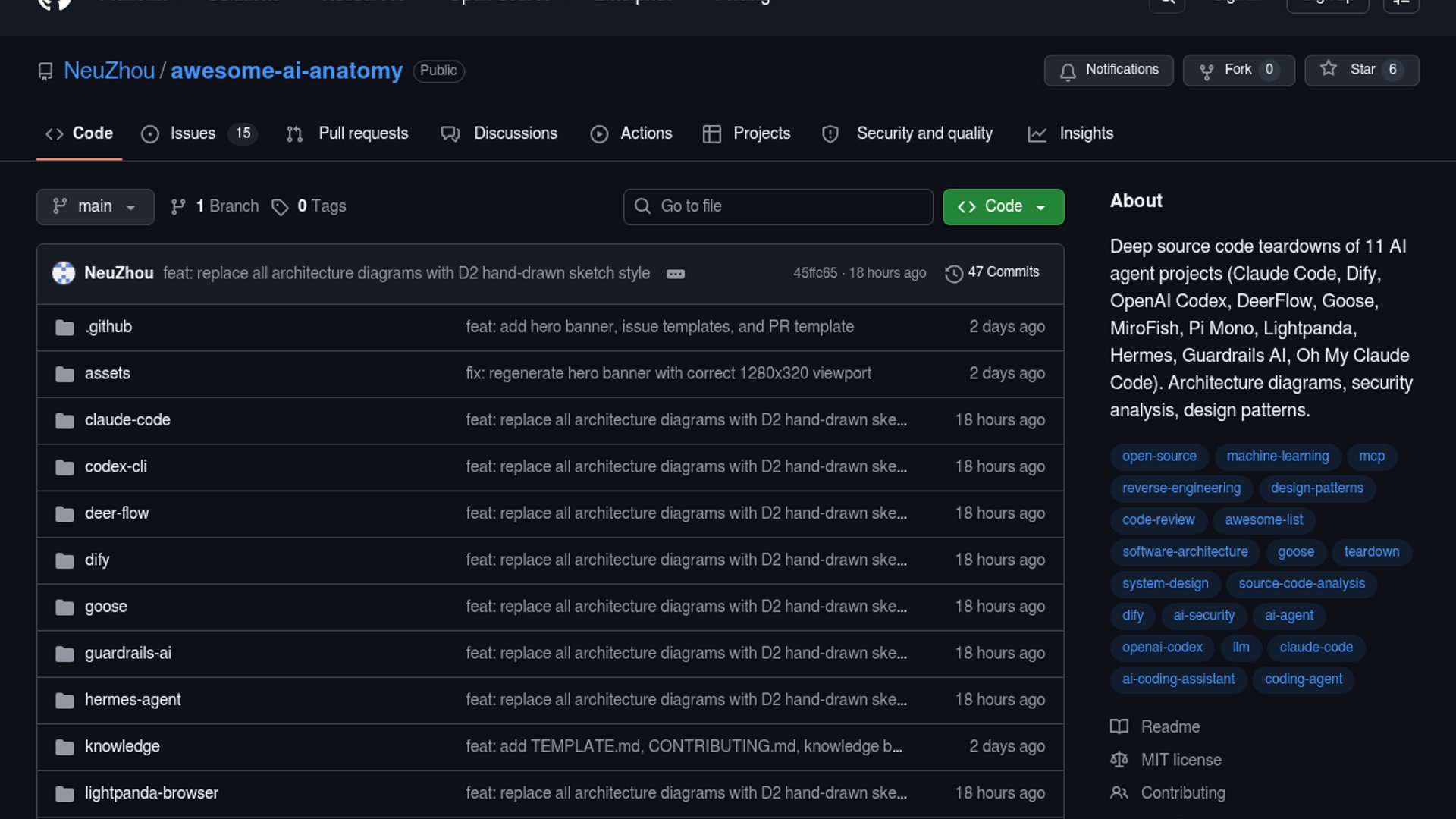Open the MIT license link
Screen dimensions: 1456x819
click(x=1181, y=760)
